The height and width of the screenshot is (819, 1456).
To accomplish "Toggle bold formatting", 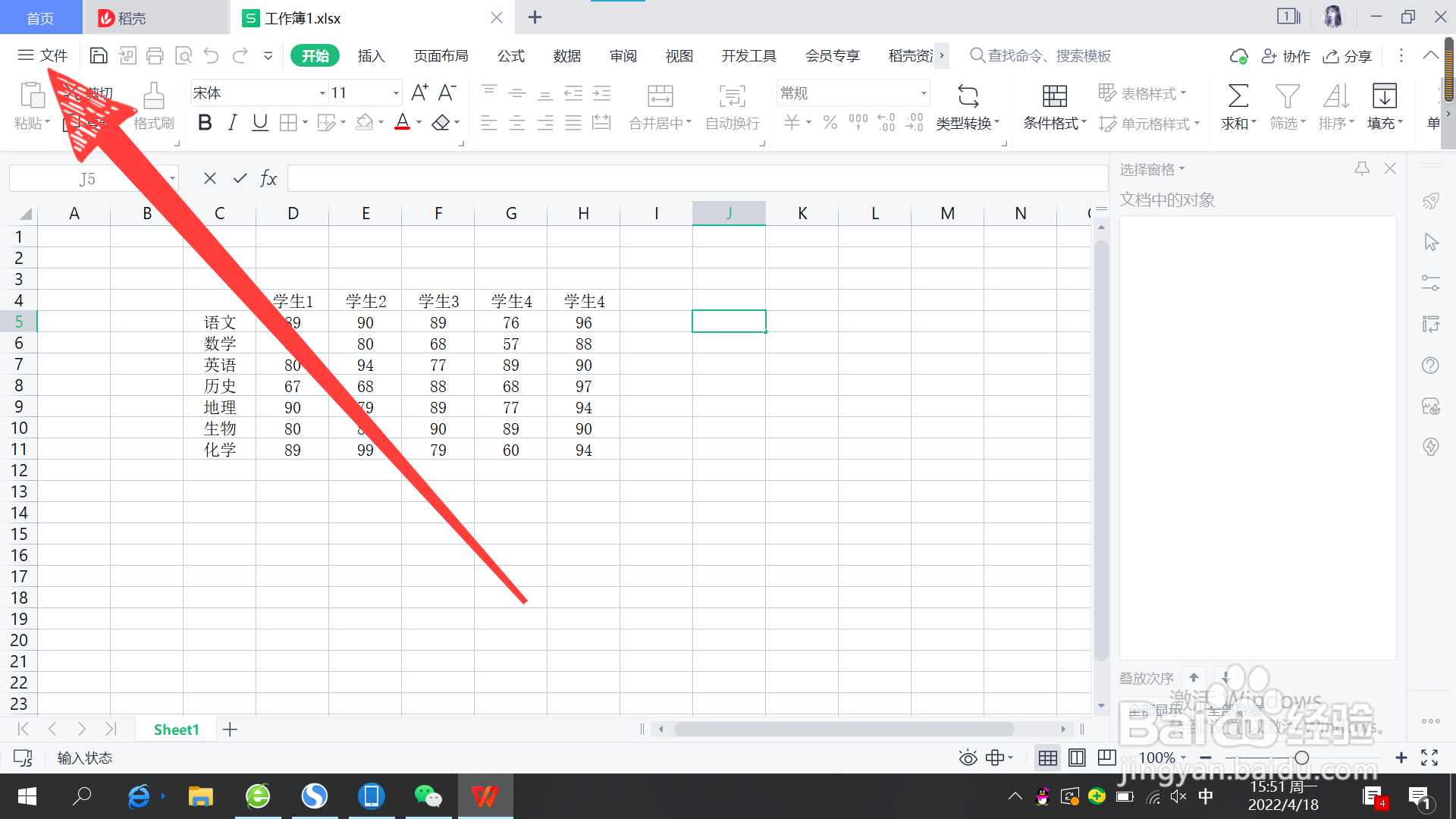I will (205, 123).
